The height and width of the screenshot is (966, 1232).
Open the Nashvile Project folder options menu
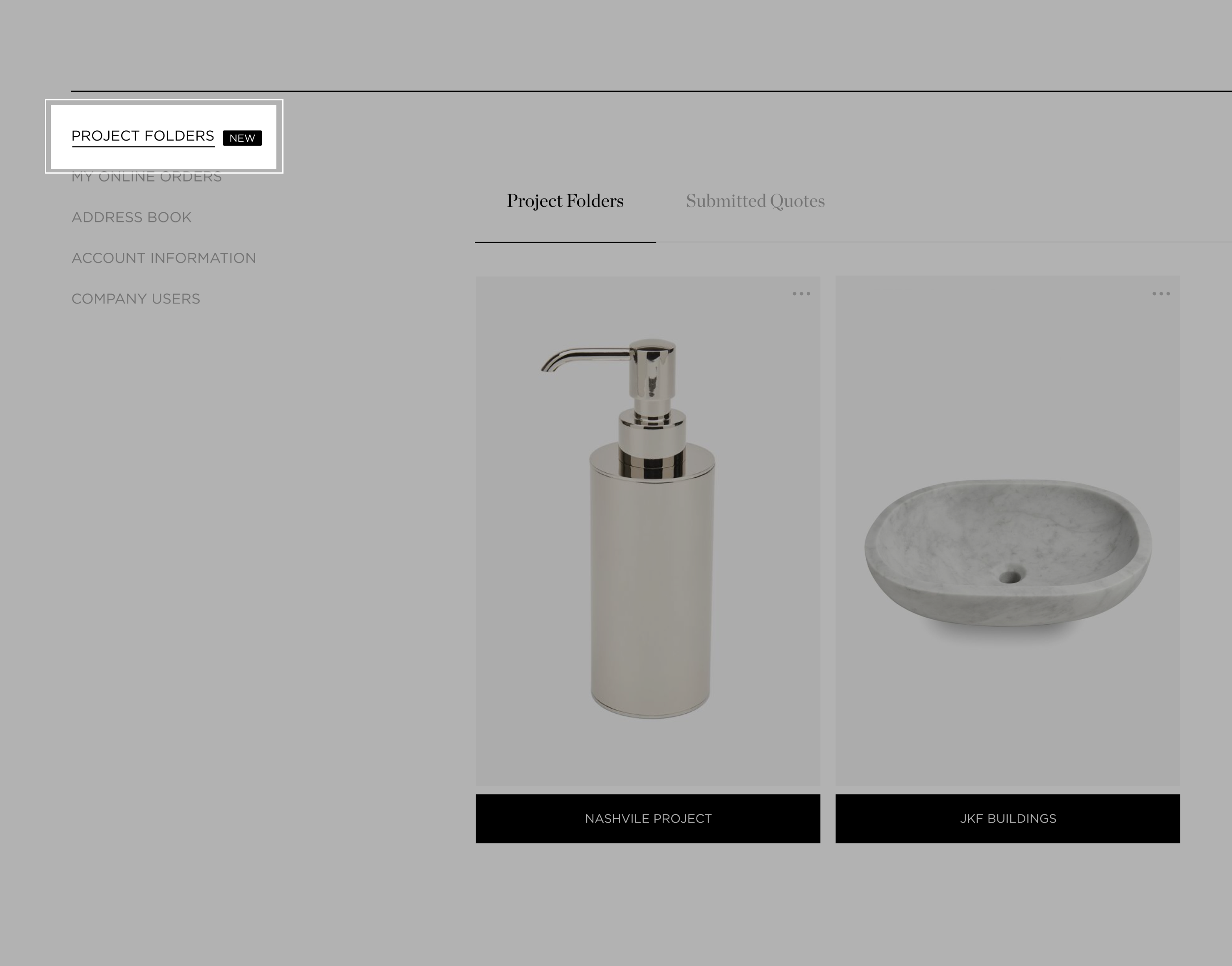tap(801, 294)
